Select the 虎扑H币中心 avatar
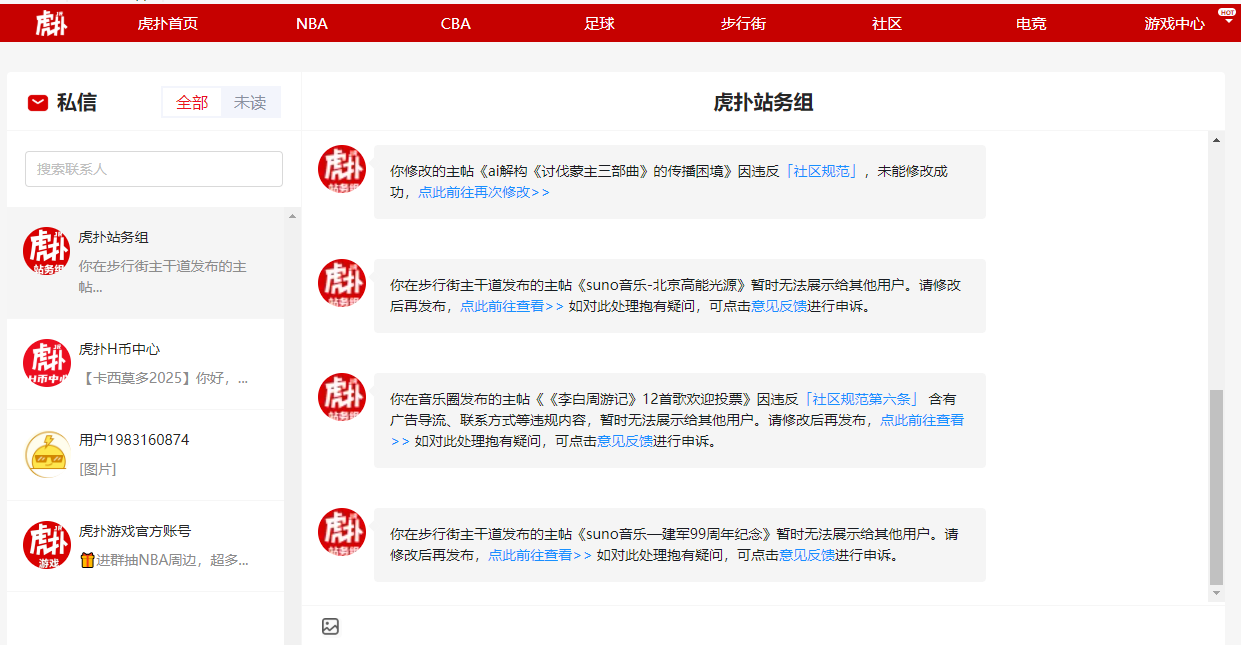Screen dimensions: 1241x645 tap(47, 363)
